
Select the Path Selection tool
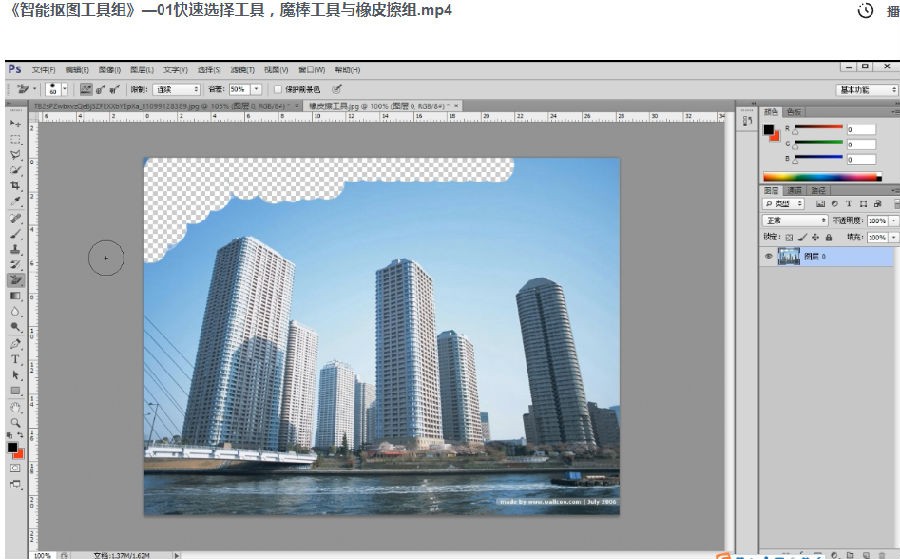[15, 375]
